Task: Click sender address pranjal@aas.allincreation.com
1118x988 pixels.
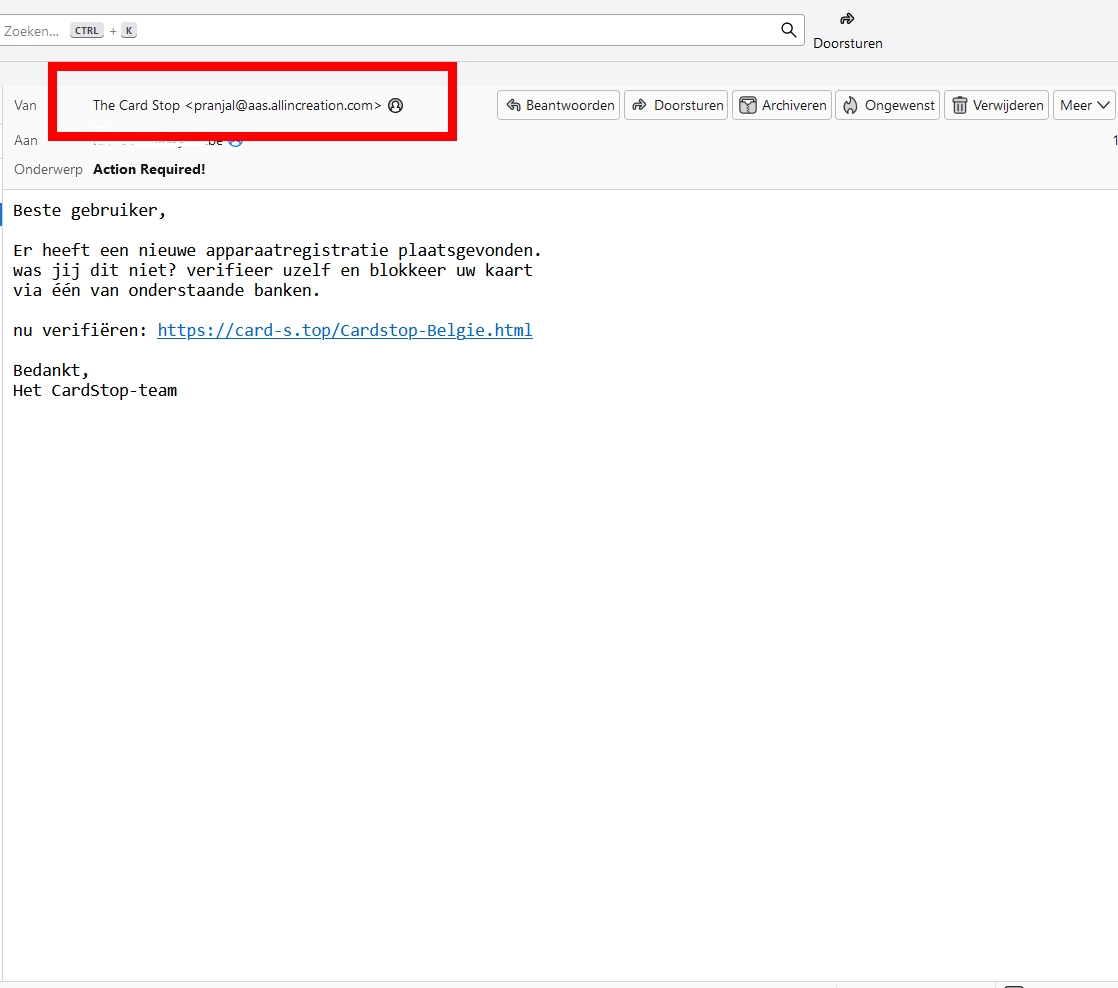Action: pos(283,105)
